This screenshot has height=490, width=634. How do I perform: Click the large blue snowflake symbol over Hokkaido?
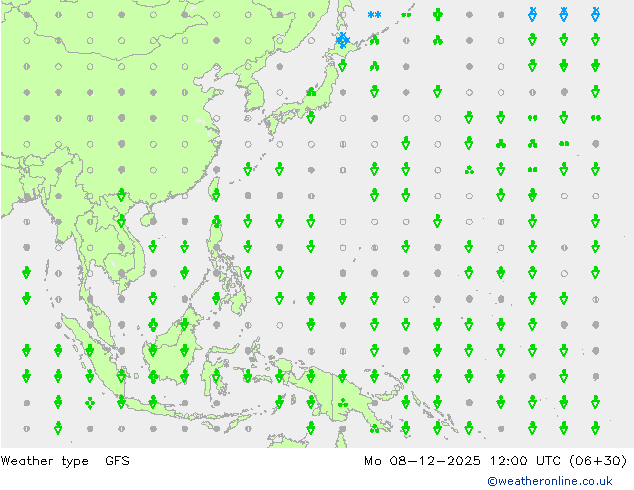click(x=343, y=40)
